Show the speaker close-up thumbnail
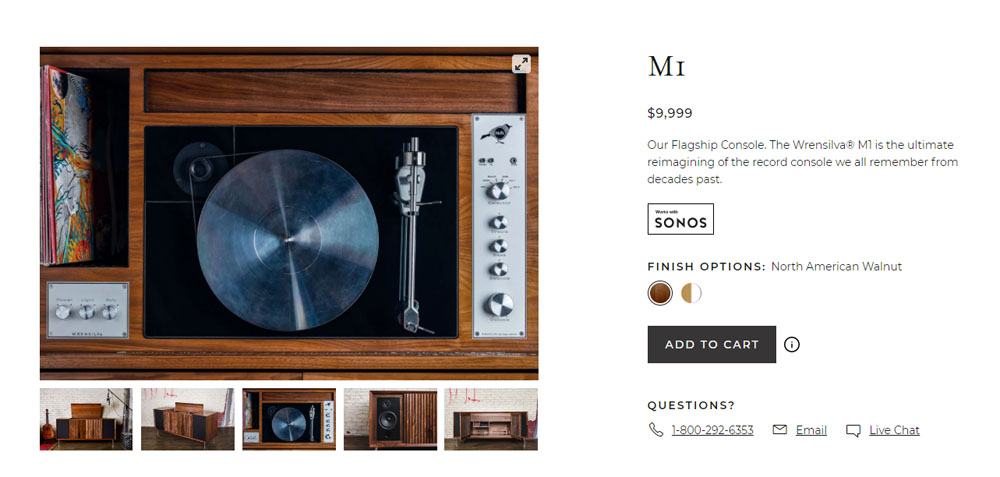1000x477 pixels. (390, 419)
